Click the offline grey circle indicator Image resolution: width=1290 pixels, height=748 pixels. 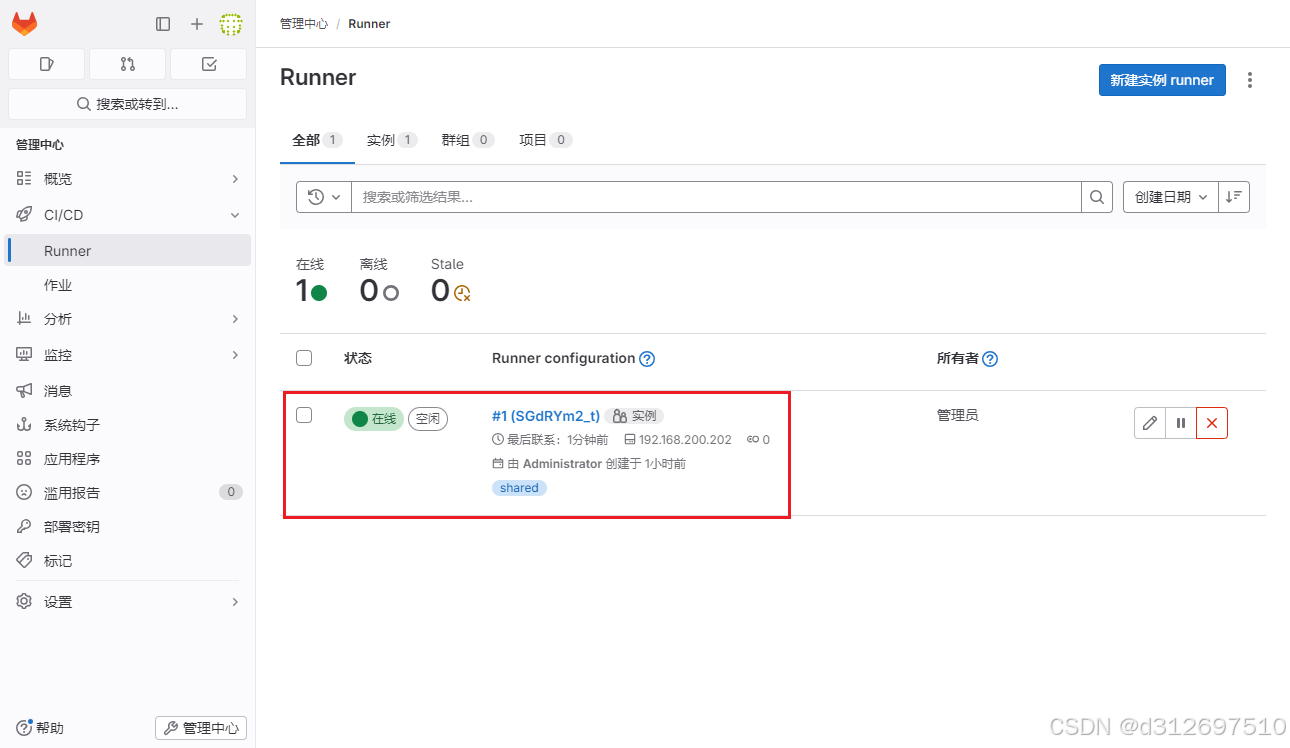(x=391, y=293)
